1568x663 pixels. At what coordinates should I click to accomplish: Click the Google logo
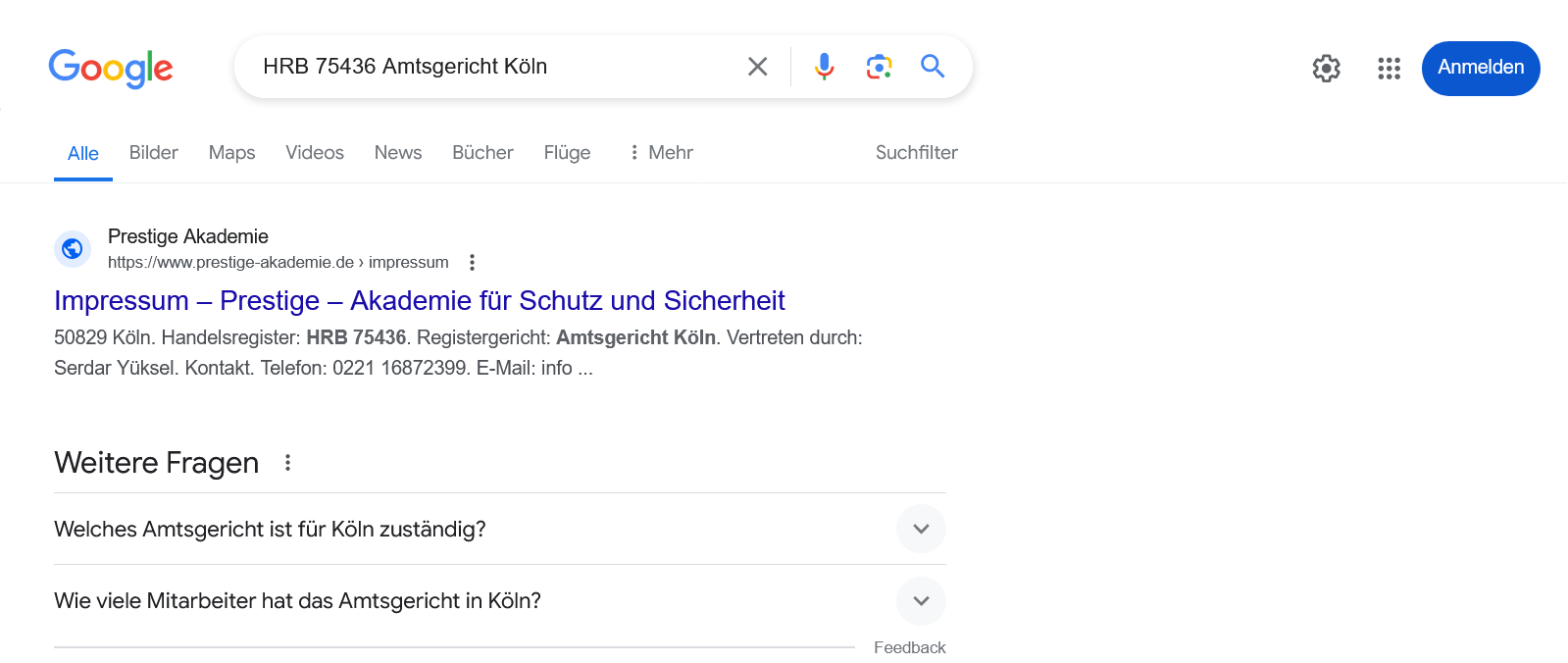111,69
